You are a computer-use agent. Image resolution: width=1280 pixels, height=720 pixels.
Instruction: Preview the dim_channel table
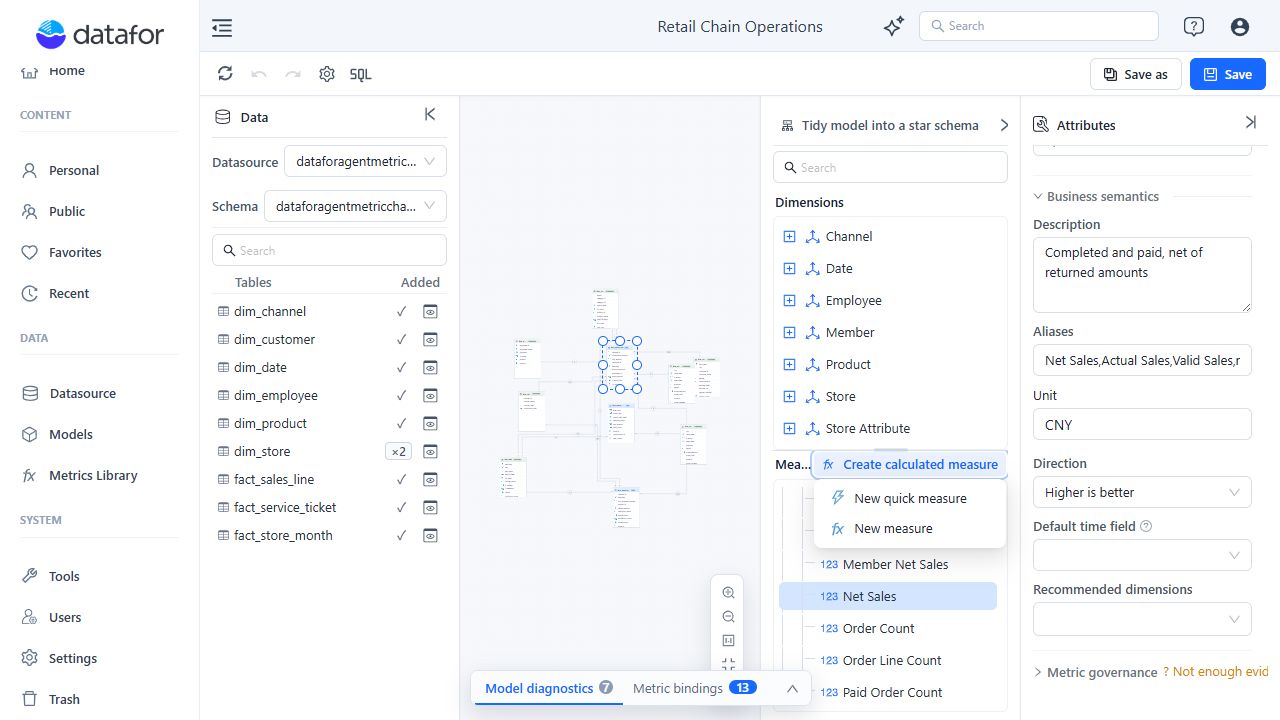tap(430, 311)
